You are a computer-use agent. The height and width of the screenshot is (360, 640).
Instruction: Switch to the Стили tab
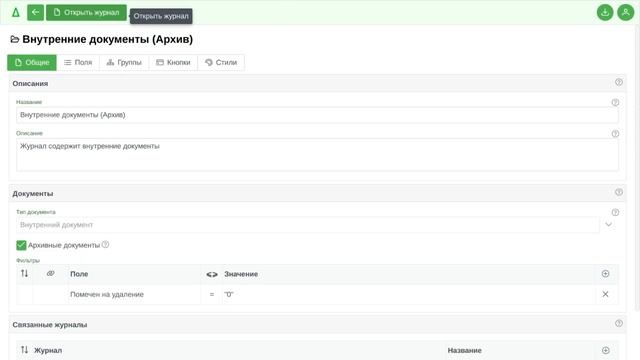[x=221, y=62]
